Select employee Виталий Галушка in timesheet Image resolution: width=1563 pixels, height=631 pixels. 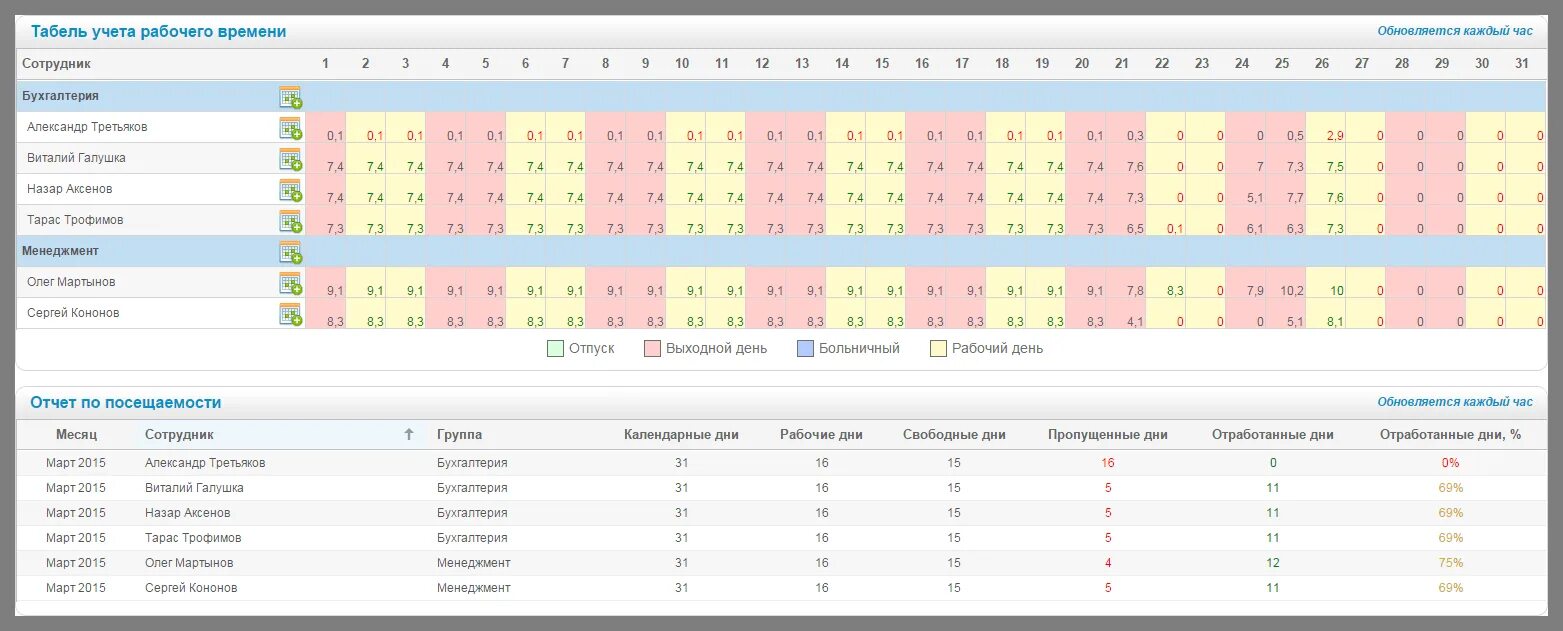coord(76,158)
